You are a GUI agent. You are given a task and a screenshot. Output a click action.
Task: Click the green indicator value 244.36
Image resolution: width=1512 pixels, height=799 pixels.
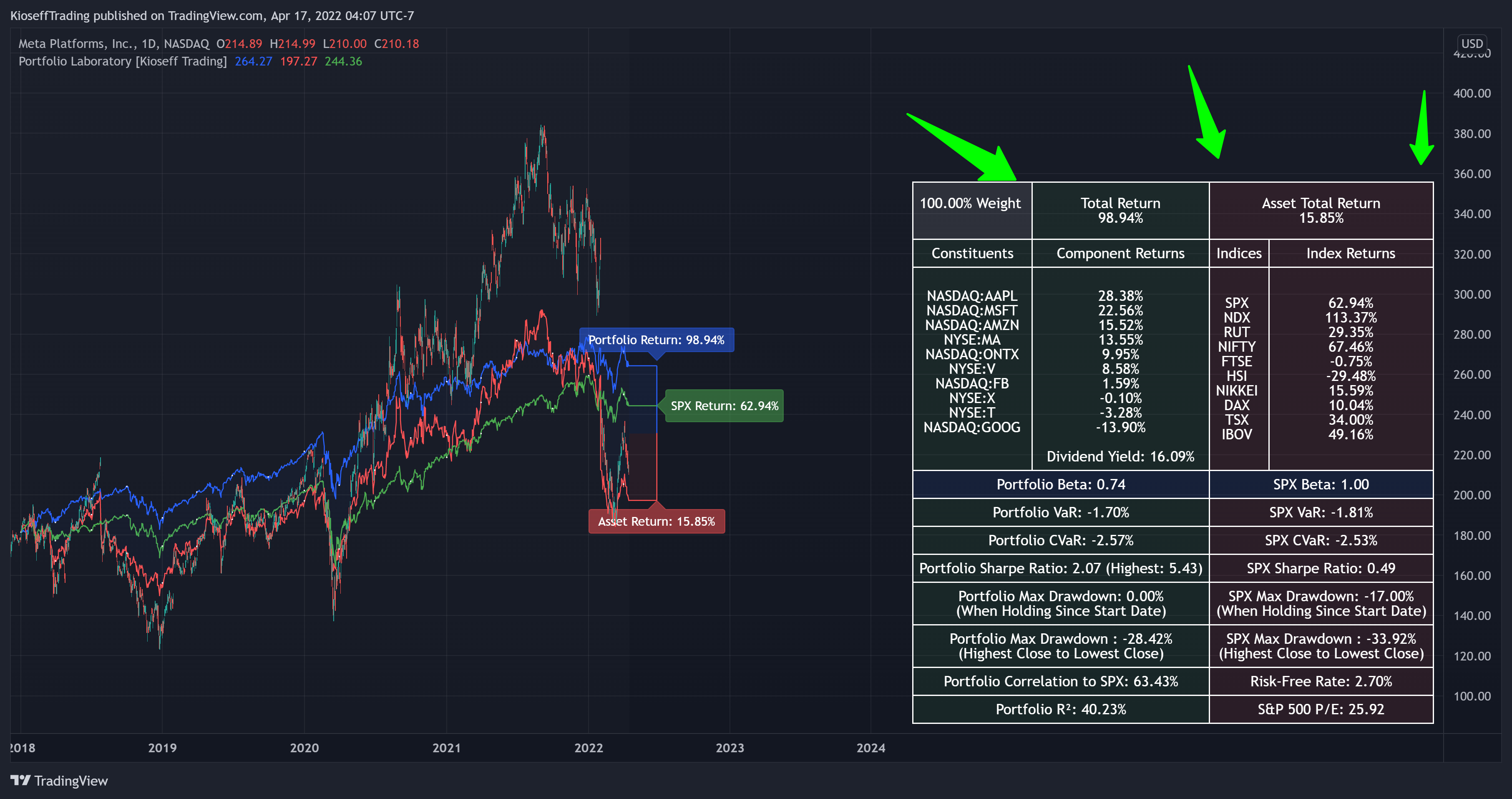point(343,61)
